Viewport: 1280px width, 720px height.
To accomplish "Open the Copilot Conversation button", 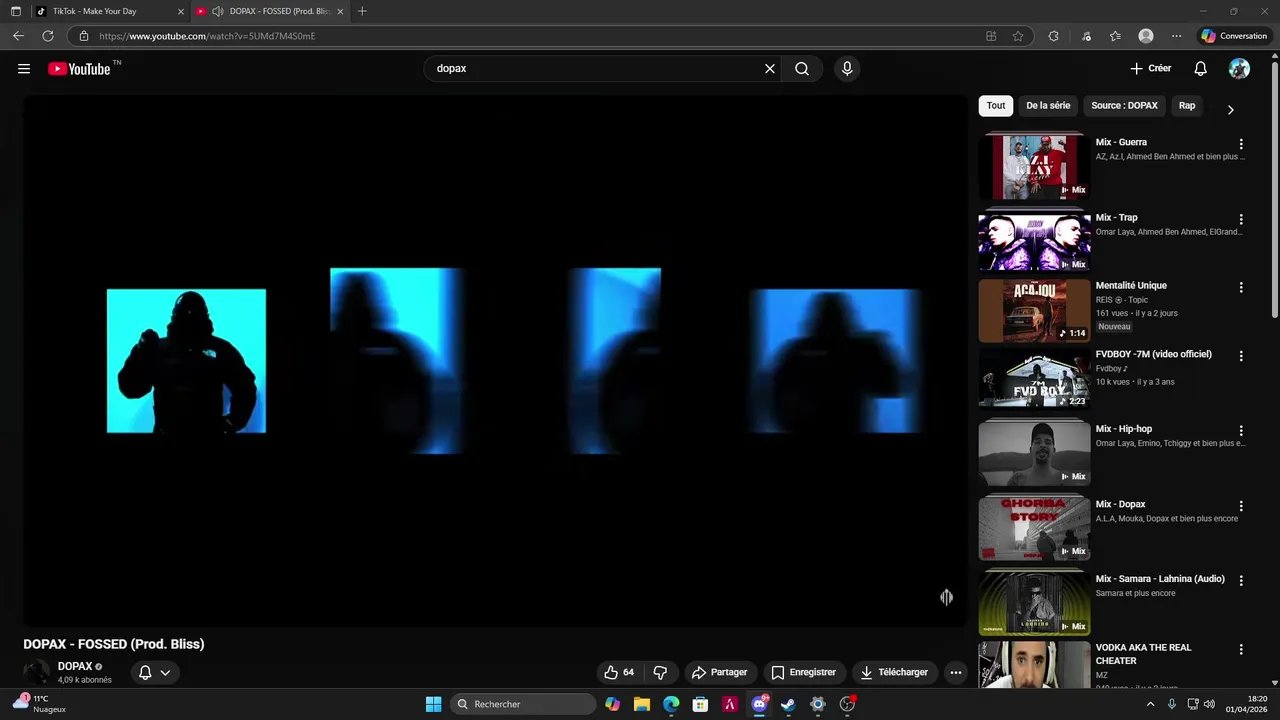I will [1235, 36].
